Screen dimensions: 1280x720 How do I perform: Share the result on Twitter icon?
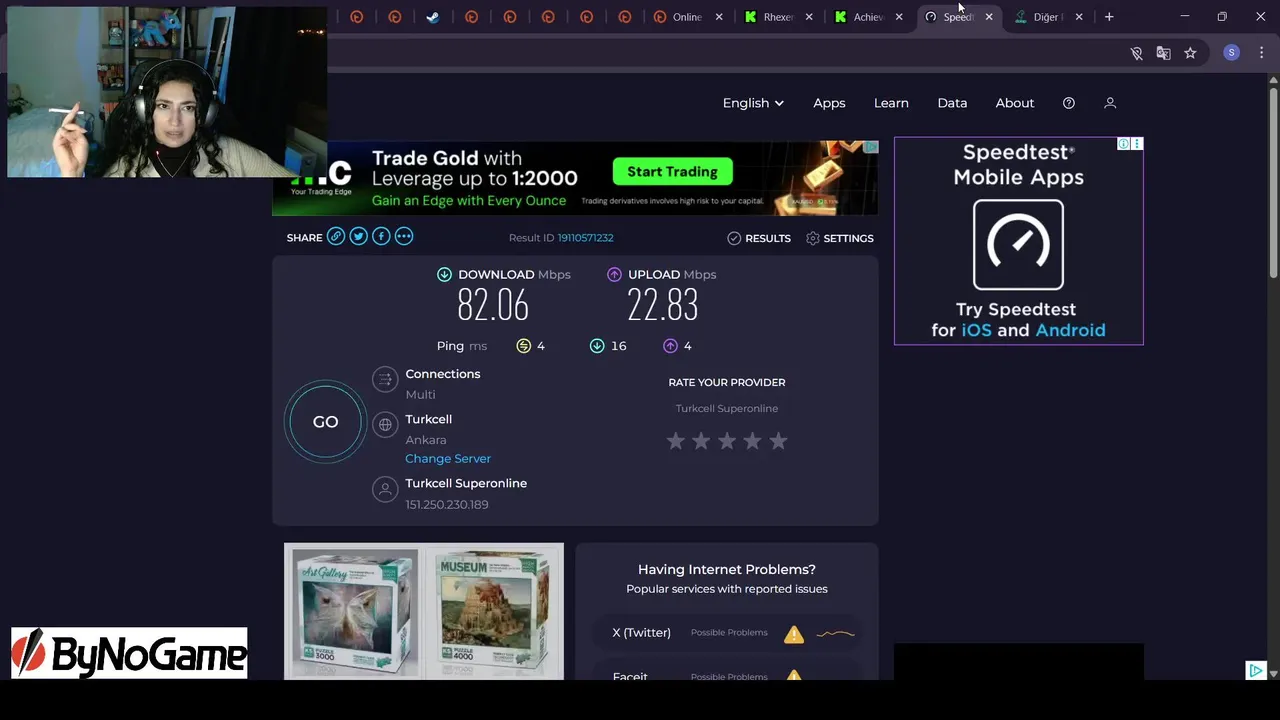(358, 237)
